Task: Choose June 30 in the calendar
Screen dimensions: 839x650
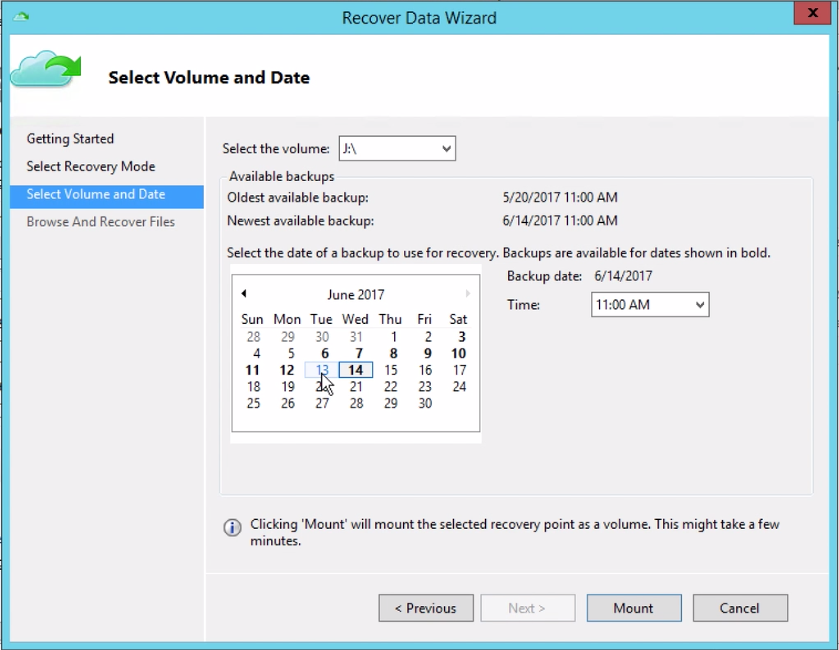Action: (425, 403)
